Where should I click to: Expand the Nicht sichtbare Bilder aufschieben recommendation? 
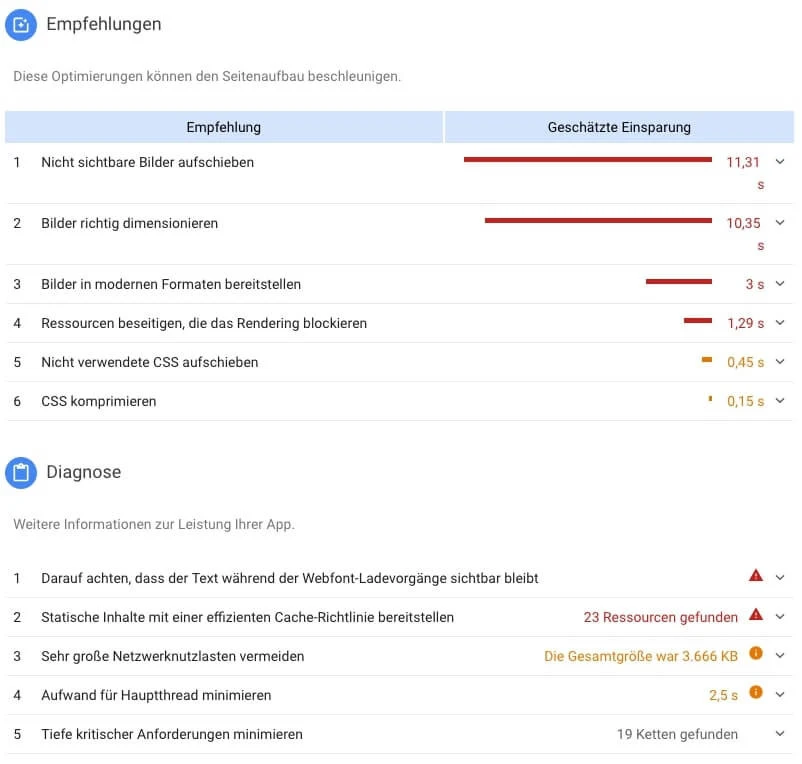(781, 161)
